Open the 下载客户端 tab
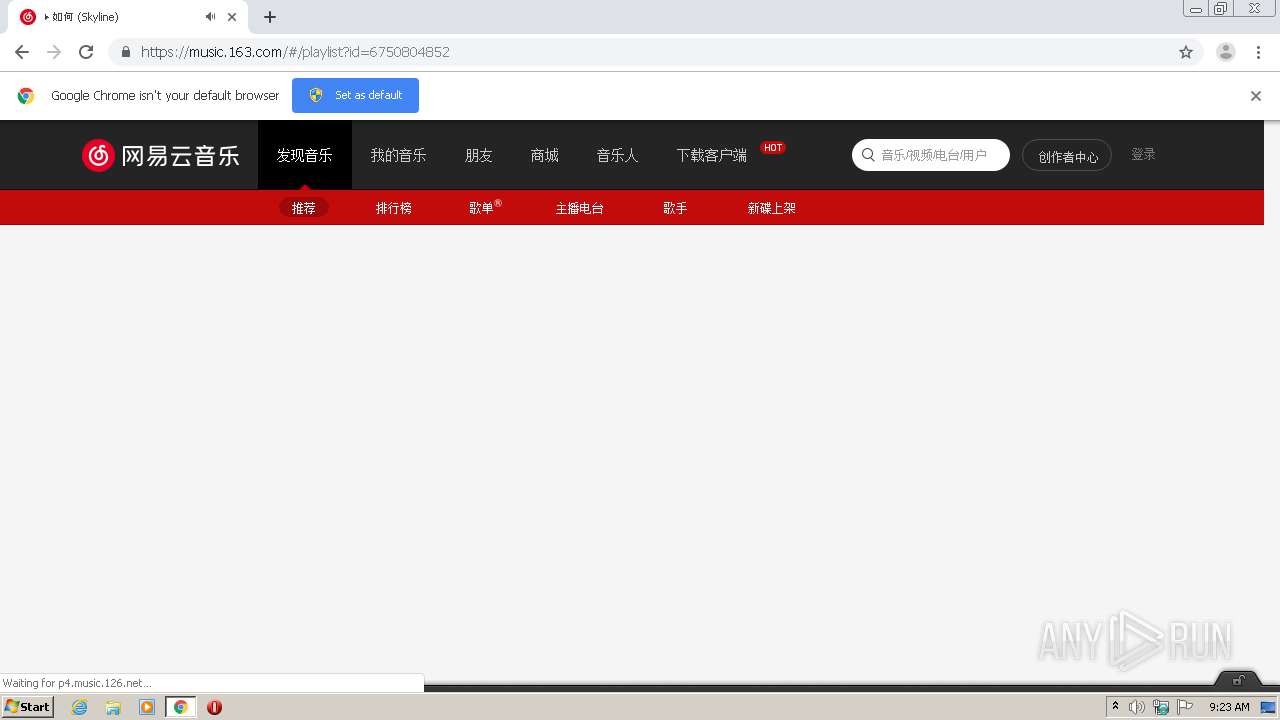The image size is (1280, 720). (x=711, y=155)
